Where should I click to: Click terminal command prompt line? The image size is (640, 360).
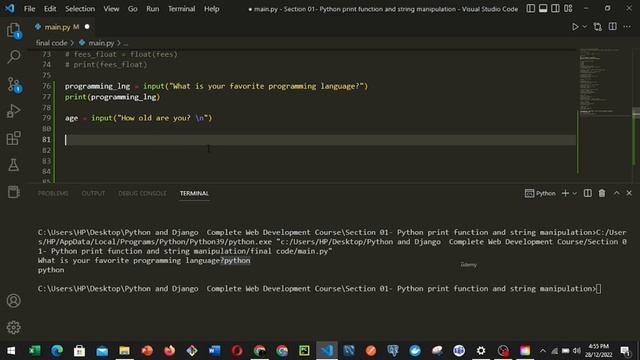click(x=319, y=289)
